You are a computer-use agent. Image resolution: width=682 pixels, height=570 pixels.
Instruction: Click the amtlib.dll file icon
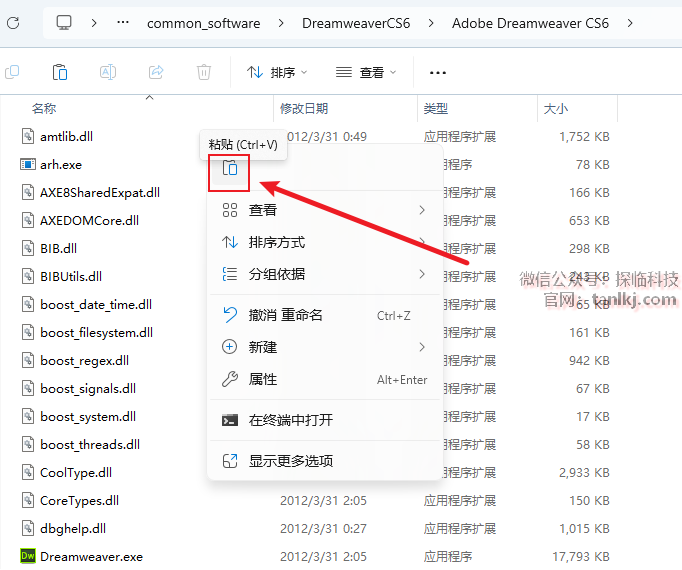tap(28, 136)
